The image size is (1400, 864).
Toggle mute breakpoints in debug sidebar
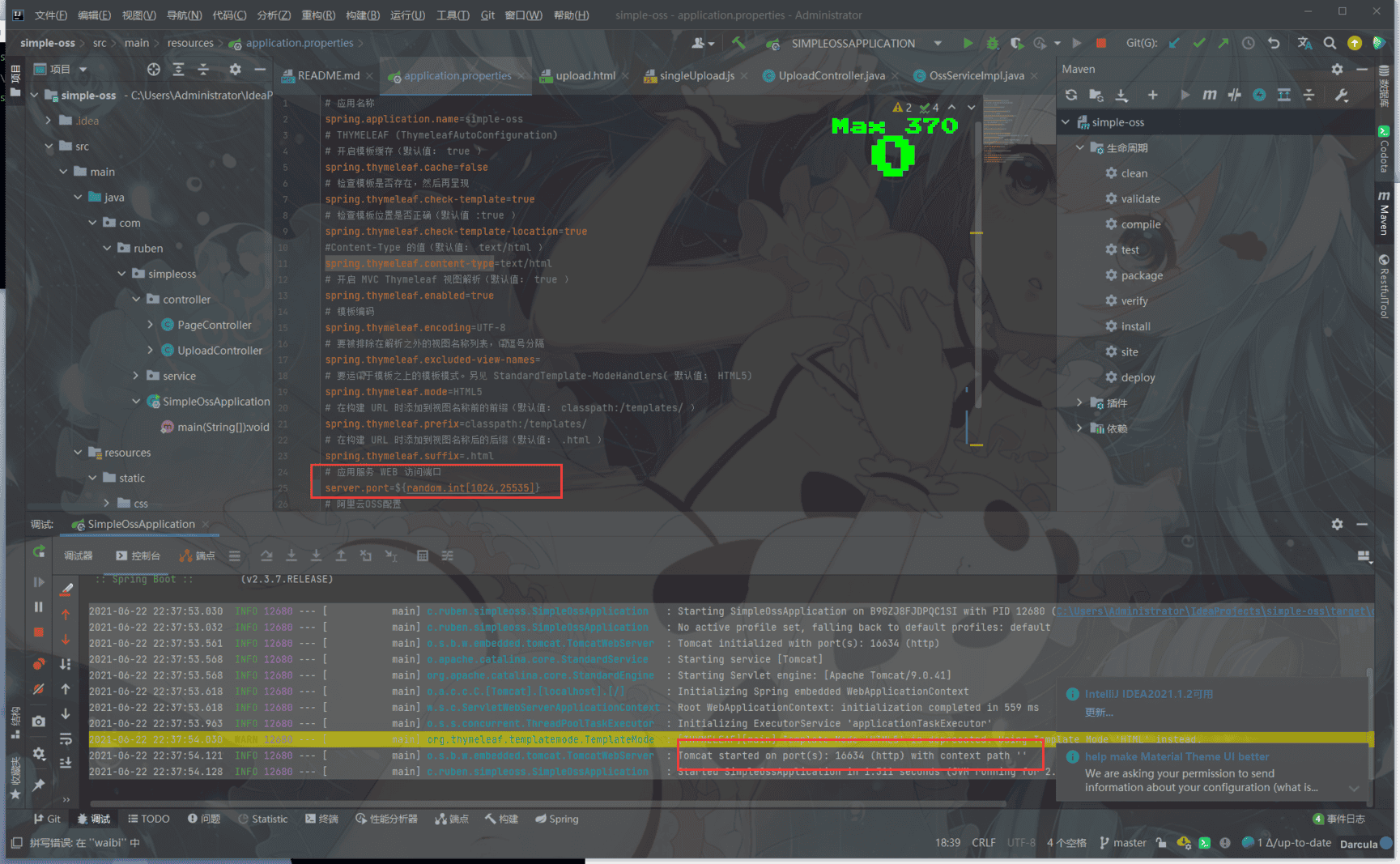click(x=39, y=689)
